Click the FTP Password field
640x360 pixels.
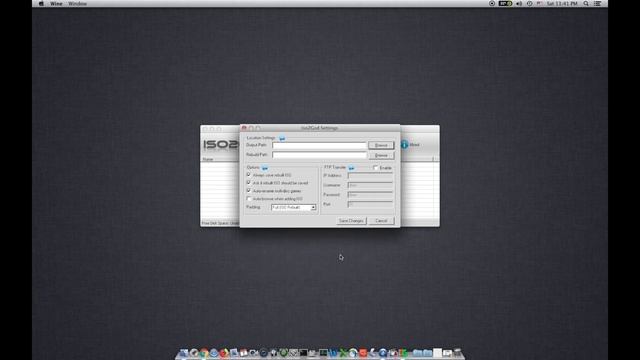(x=370, y=195)
